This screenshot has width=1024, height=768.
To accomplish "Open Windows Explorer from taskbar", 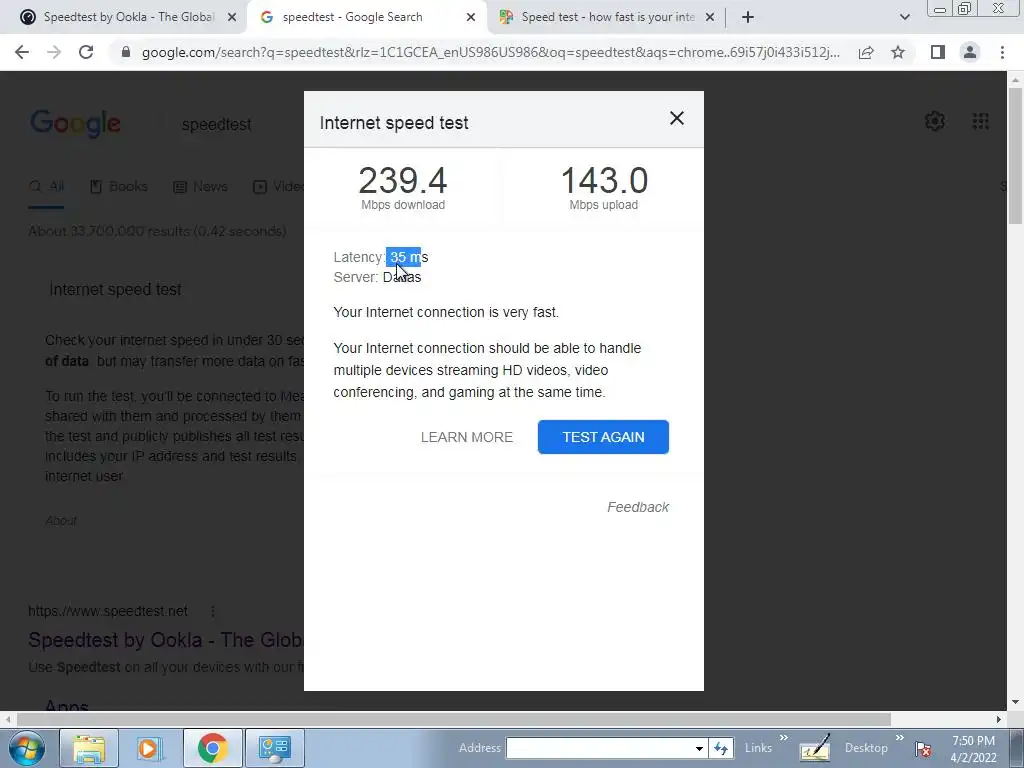I will [x=89, y=748].
